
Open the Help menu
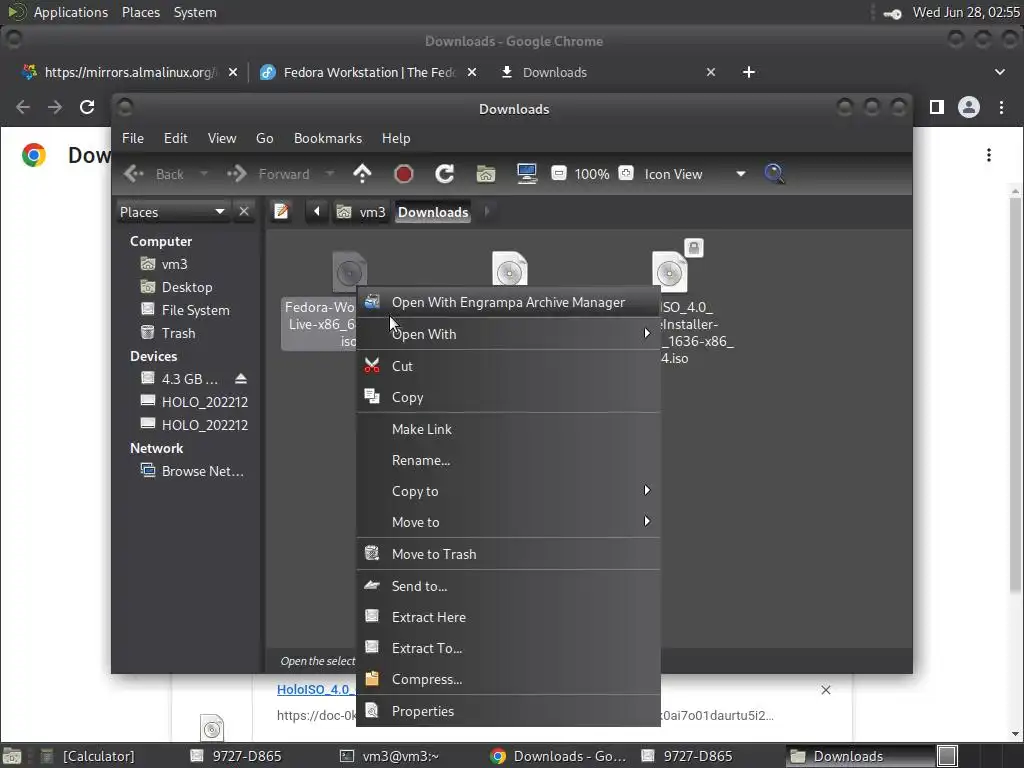click(396, 138)
